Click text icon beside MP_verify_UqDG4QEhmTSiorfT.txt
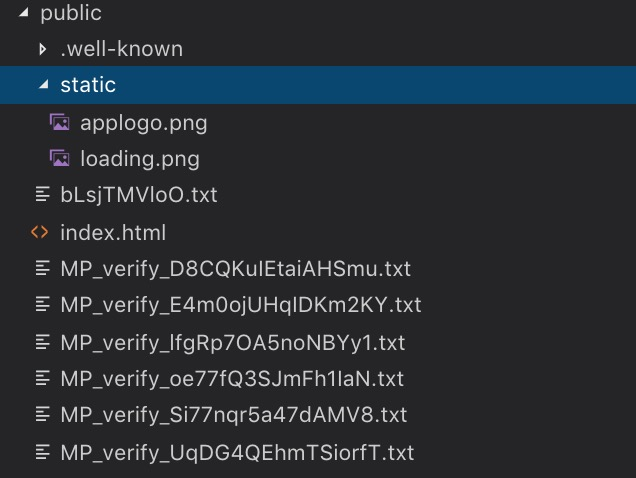Screen dimensions: 636x478 [x=43, y=452]
